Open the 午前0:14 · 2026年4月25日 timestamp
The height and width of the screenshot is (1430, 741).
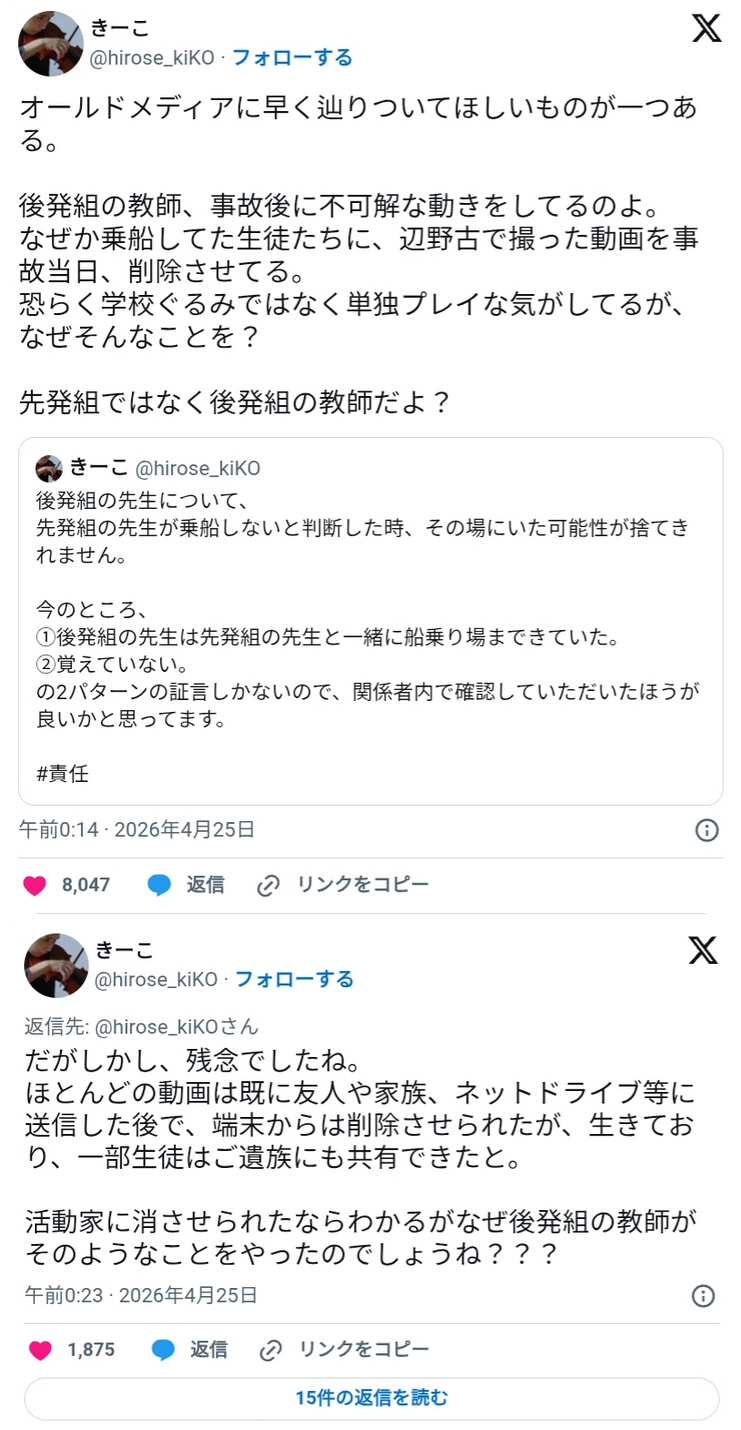137,829
